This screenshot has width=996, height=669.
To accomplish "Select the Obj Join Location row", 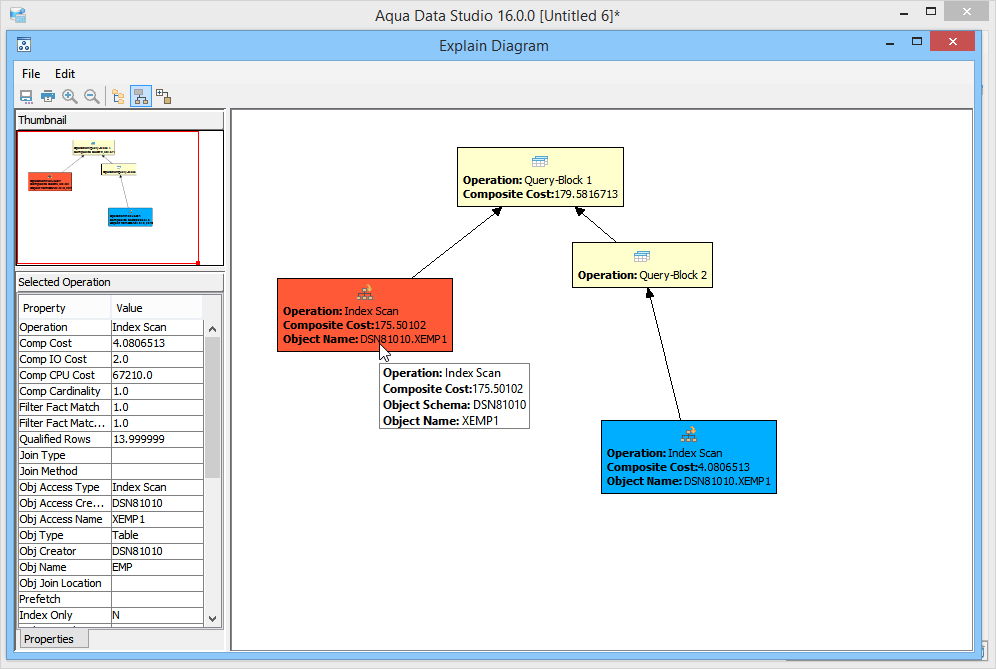I will [x=111, y=583].
